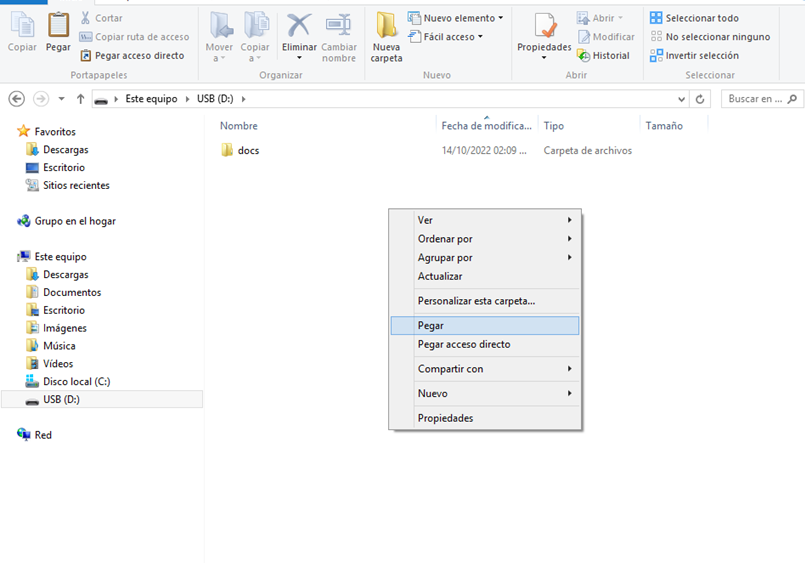Select the docs folder icon
Viewport: 805px width, 563px height.
(227, 150)
